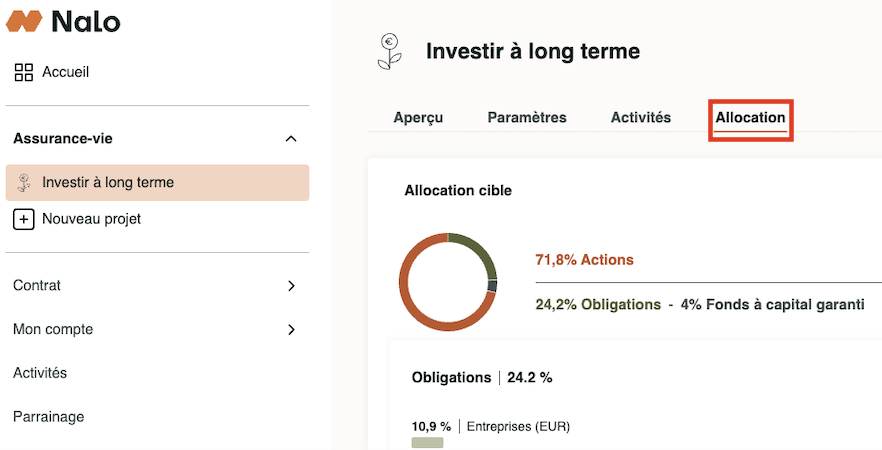Click the plus icon for Nouveau projet
The height and width of the screenshot is (450, 882).
coord(24,219)
